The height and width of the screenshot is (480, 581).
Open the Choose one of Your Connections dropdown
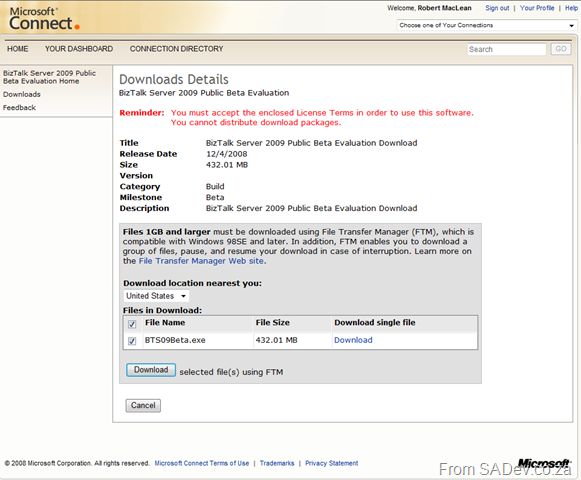487,25
